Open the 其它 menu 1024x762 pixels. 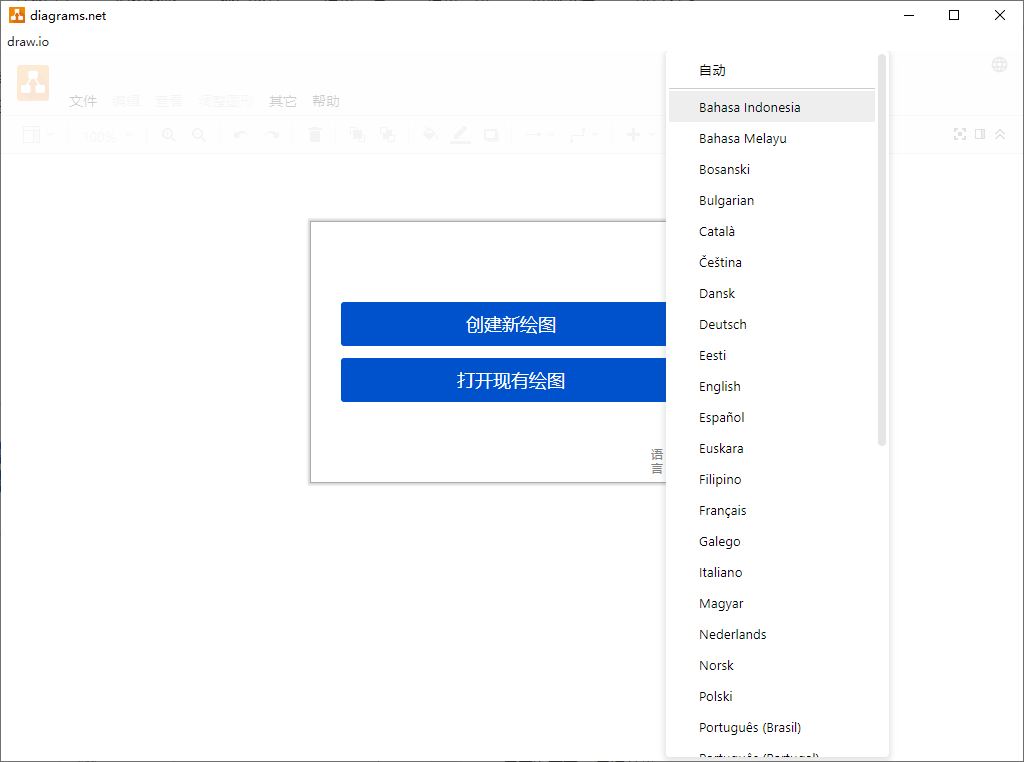click(x=281, y=100)
